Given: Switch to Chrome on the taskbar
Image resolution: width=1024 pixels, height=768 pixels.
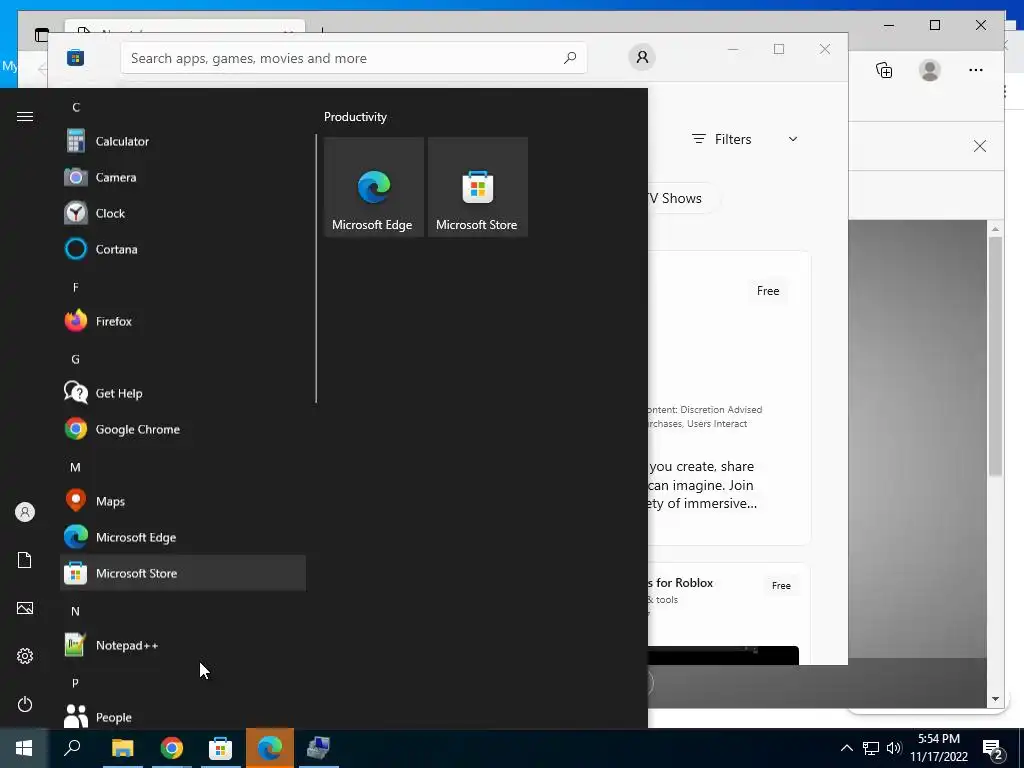Looking at the screenshot, I should 171,748.
